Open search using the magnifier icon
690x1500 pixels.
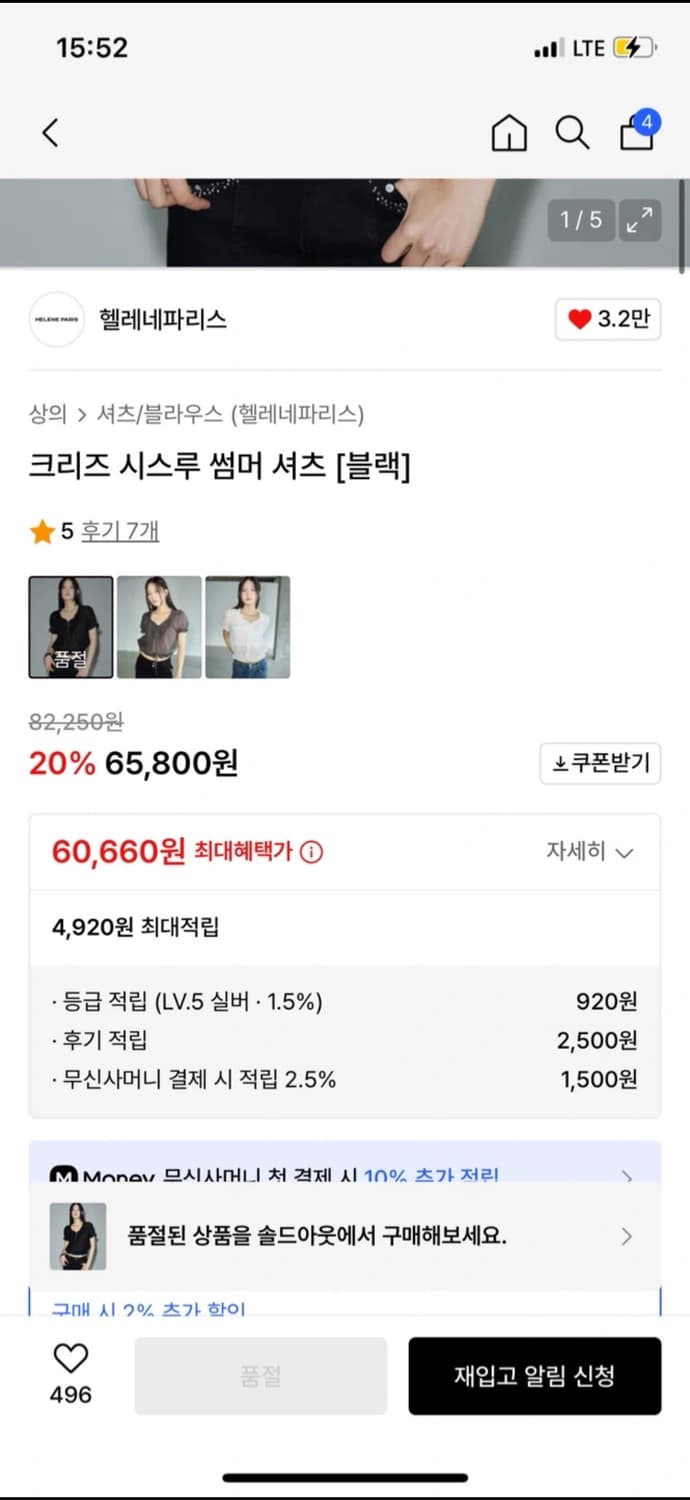(x=571, y=131)
